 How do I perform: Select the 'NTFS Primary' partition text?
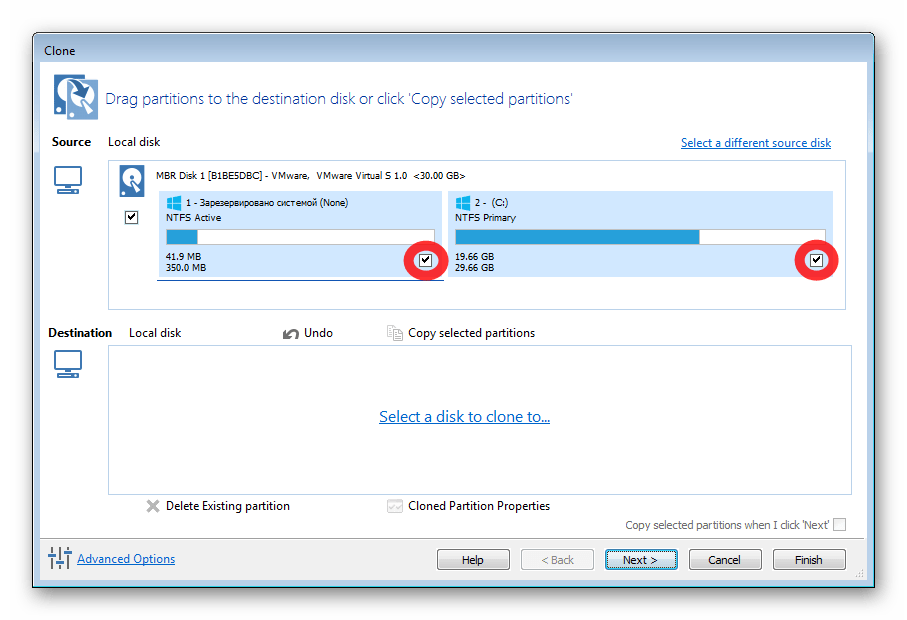[485, 218]
